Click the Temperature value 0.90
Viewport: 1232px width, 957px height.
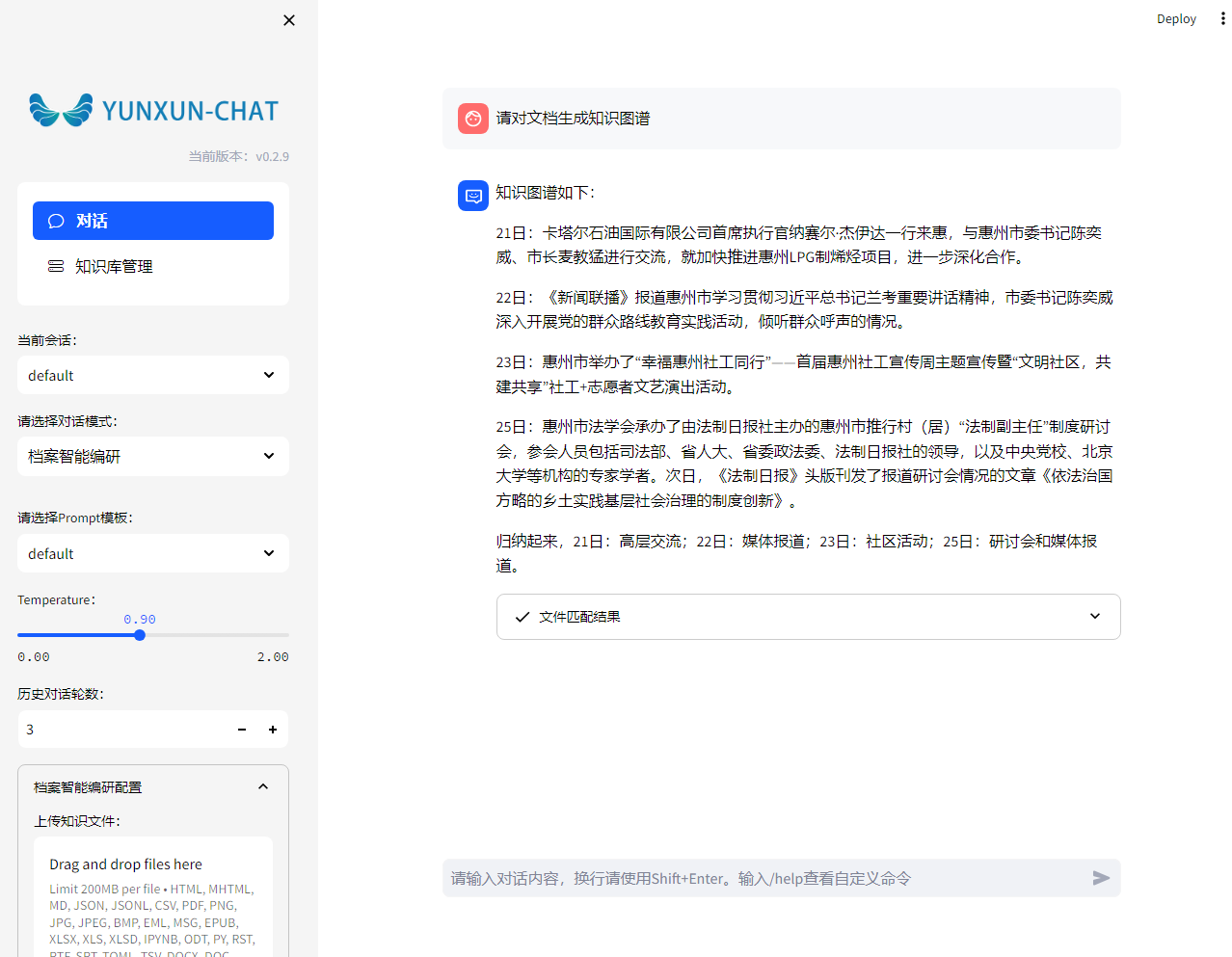click(140, 619)
